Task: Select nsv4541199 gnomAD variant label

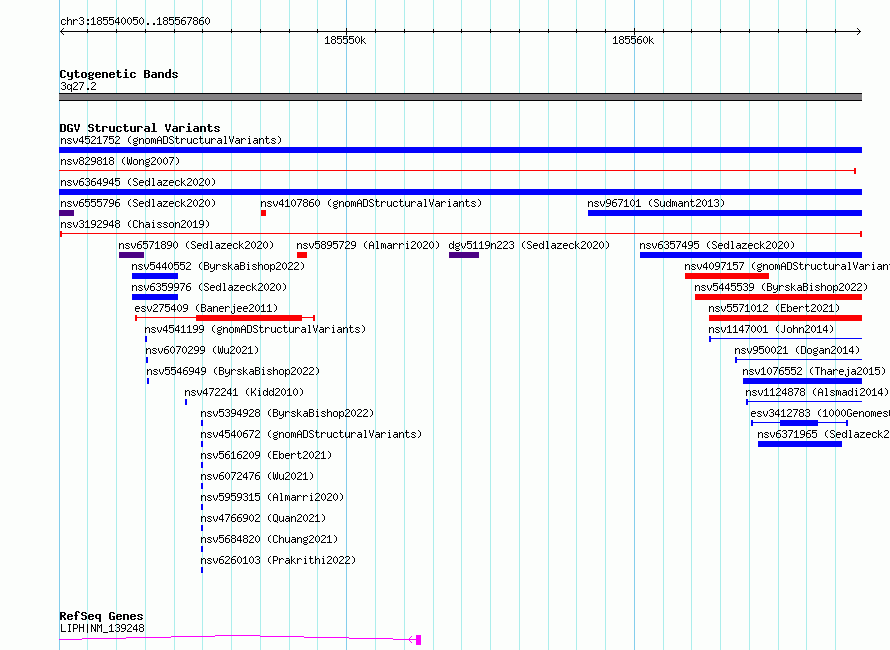Action: click(x=255, y=329)
